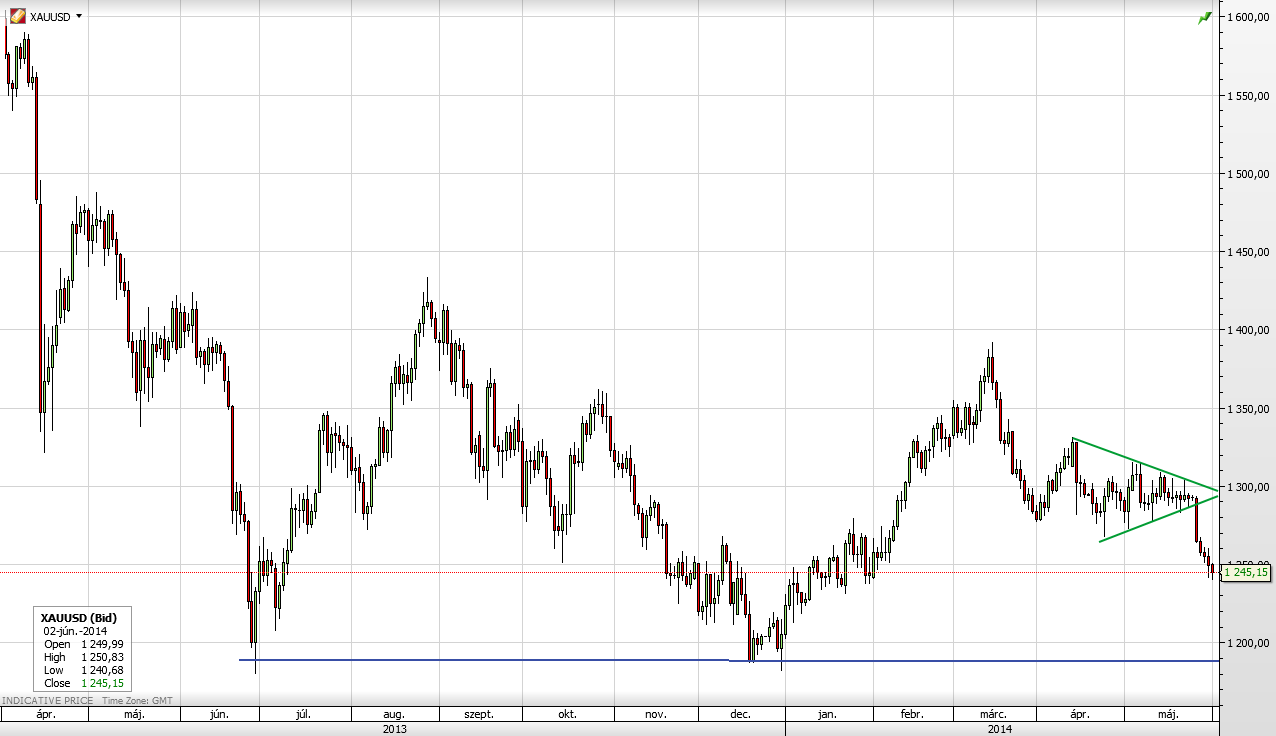Select the ascending green triangle trendline

click(1160, 518)
